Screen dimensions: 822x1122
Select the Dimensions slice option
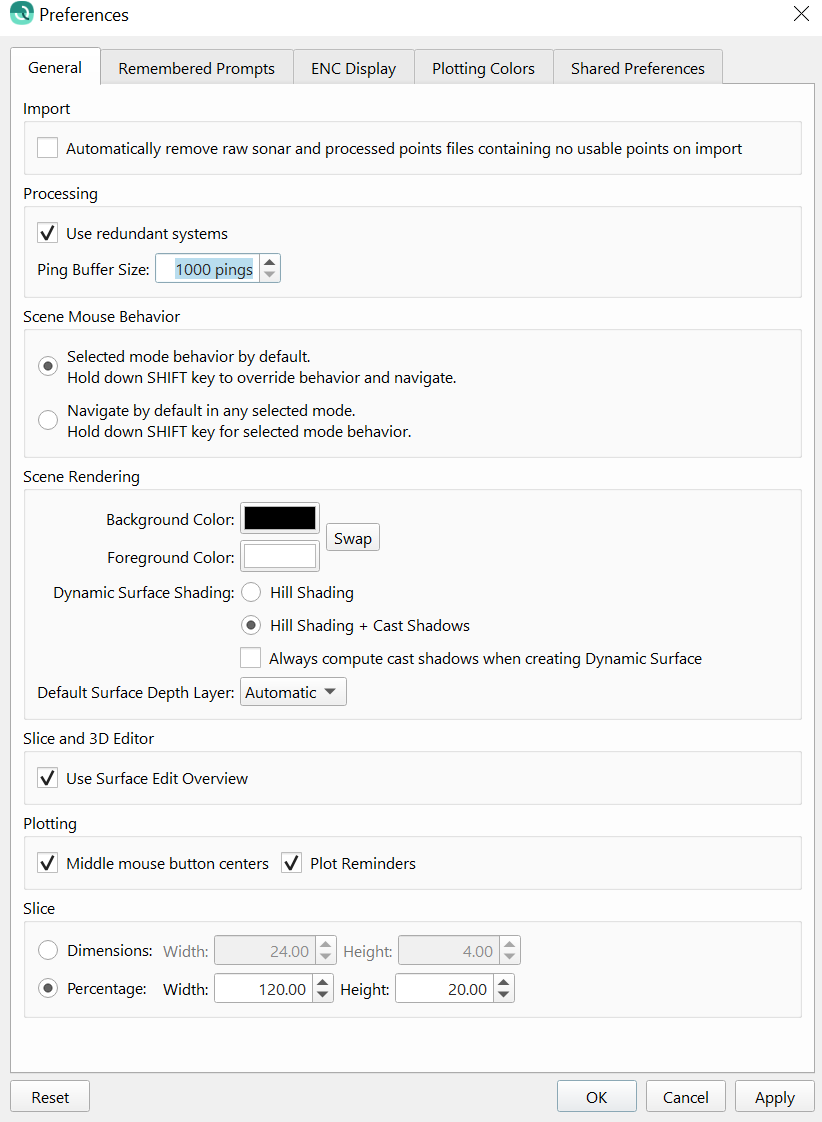point(47,950)
